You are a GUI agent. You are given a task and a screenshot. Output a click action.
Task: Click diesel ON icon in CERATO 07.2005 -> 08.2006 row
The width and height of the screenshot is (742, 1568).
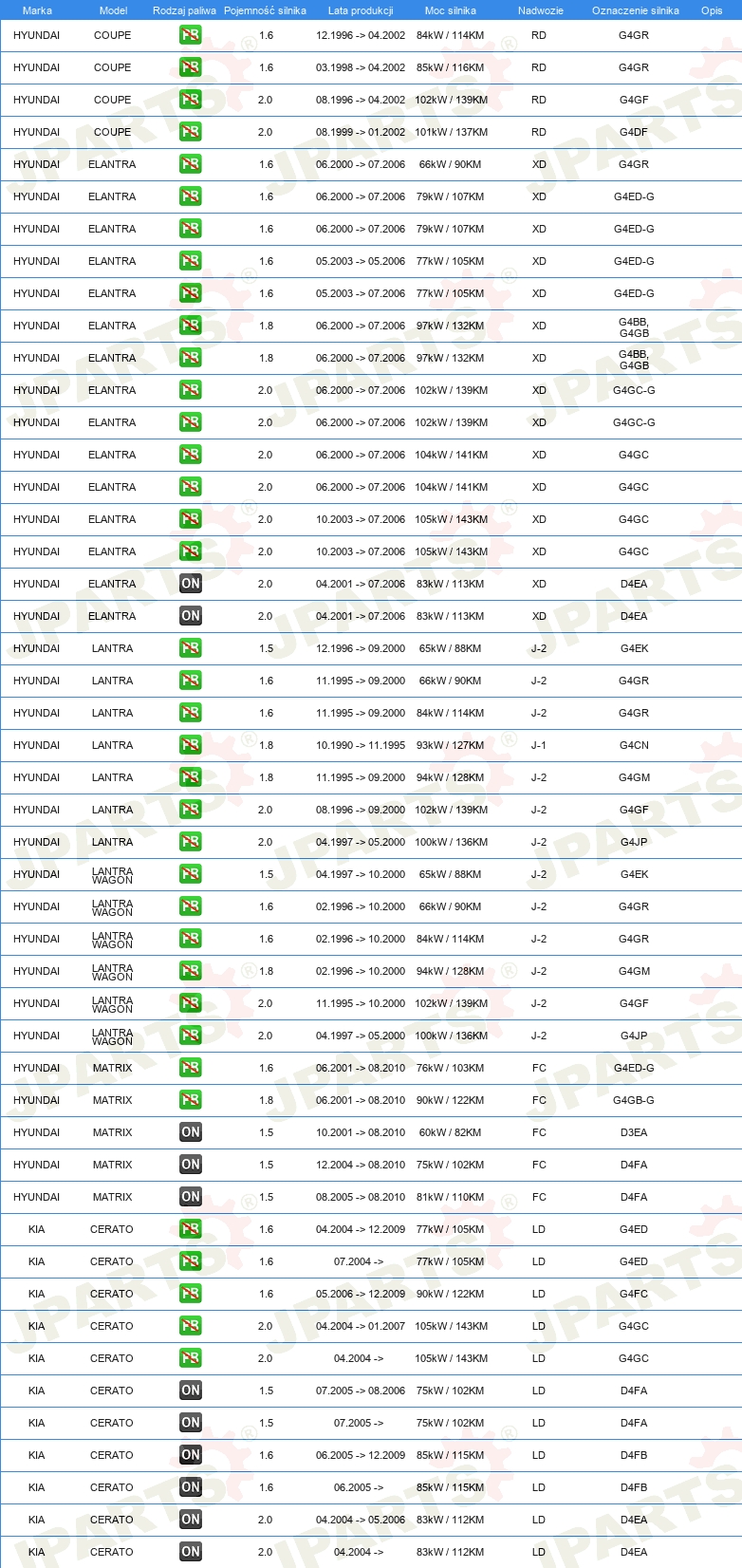coord(191,1391)
